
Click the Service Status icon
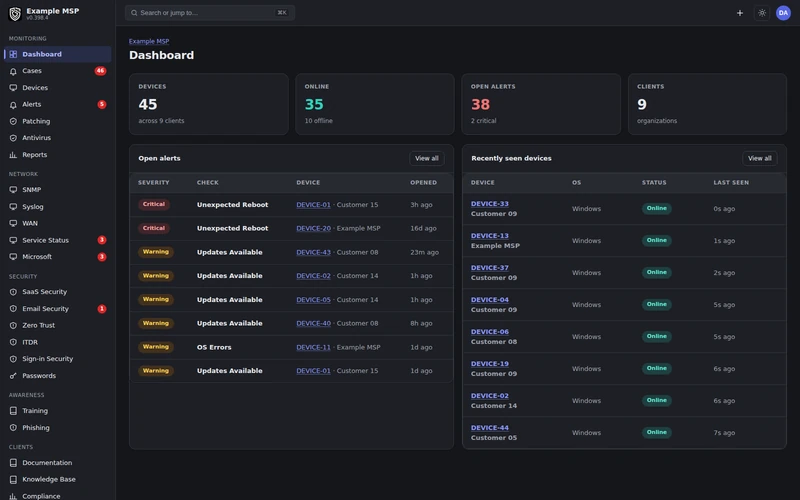(13, 240)
